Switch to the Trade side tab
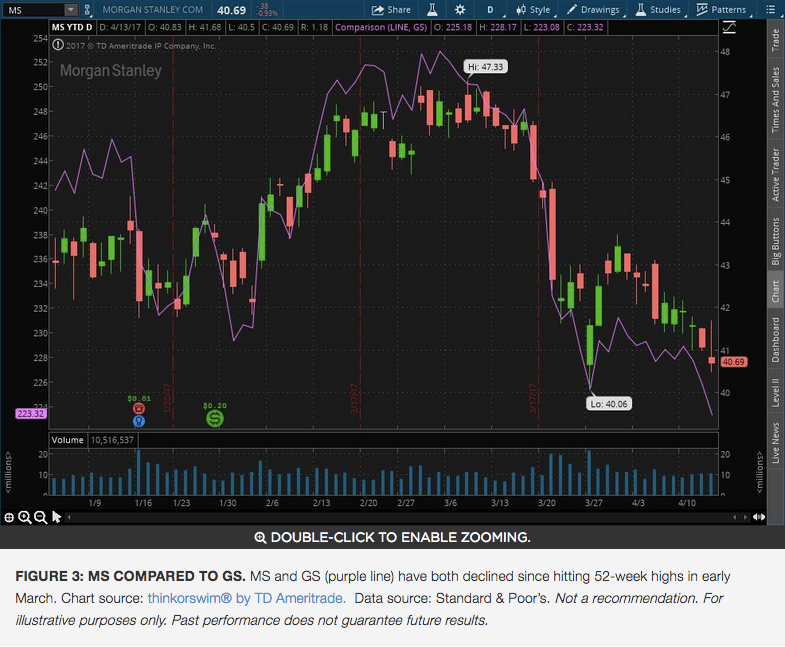This screenshot has width=785, height=647. 775,40
